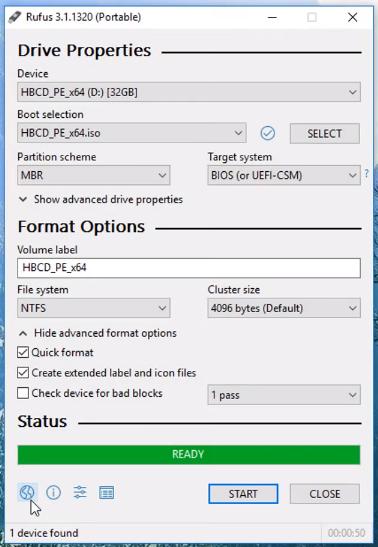Collapse Hide advanced format options
378x547 pixels.
coord(98,333)
